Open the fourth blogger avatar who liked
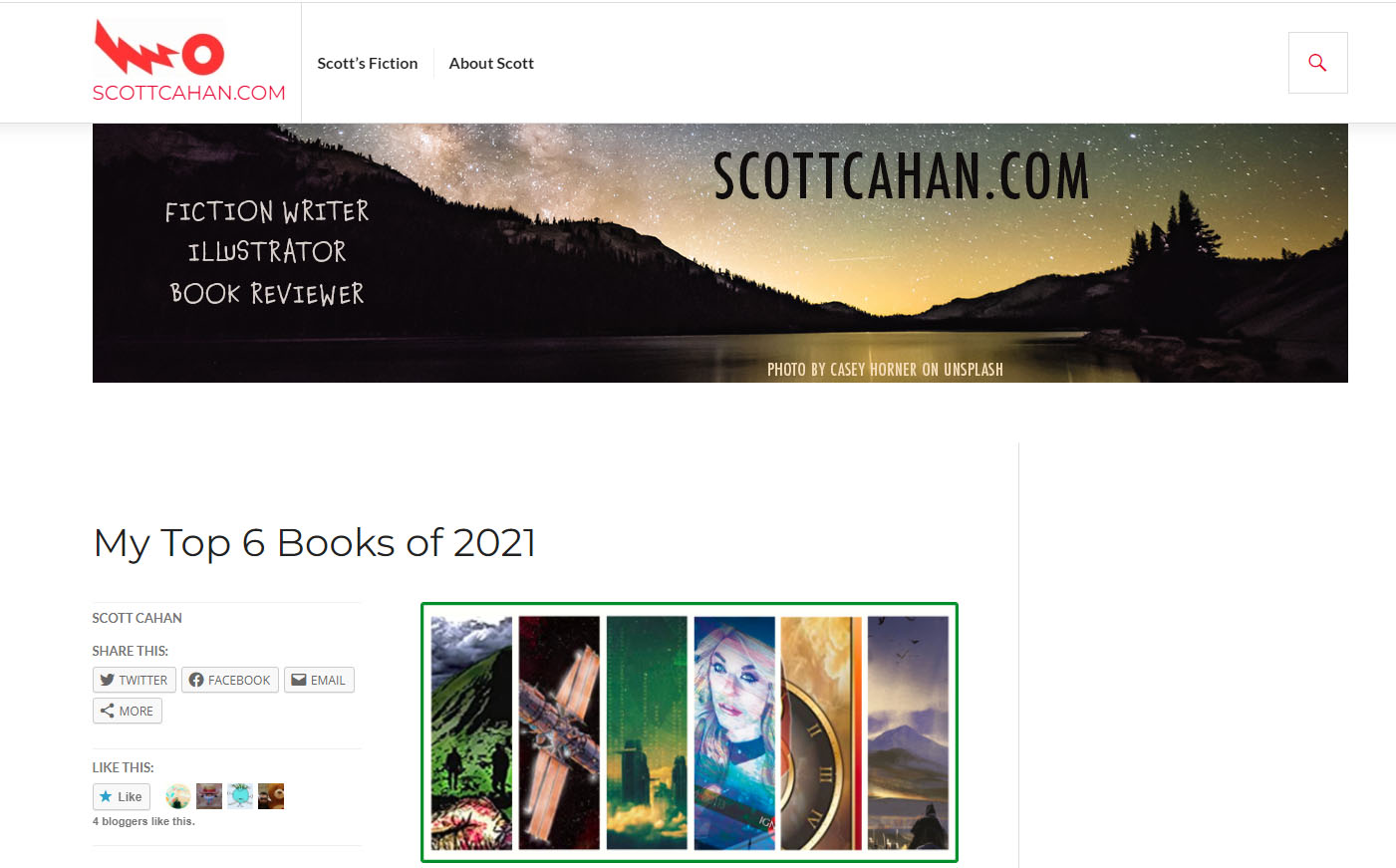1396x868 pixels. (x=271, y=796)
